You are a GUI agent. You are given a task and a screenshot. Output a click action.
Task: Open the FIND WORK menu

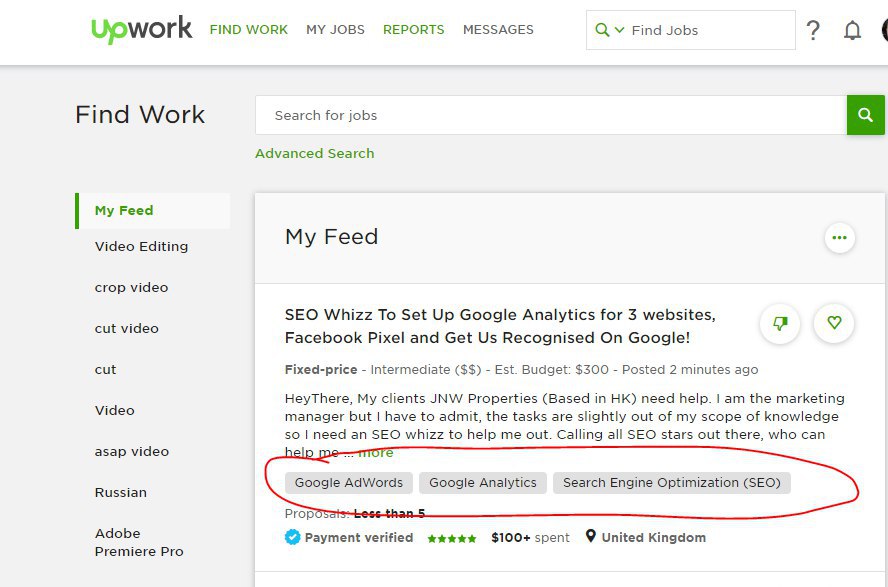(x=249, y=29)
